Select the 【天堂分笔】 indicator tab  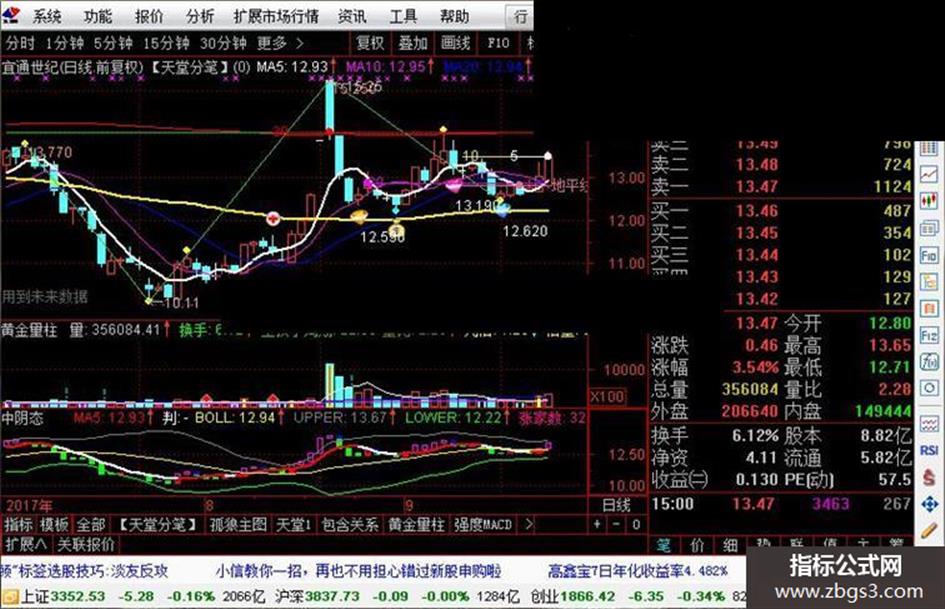point(158,525)
